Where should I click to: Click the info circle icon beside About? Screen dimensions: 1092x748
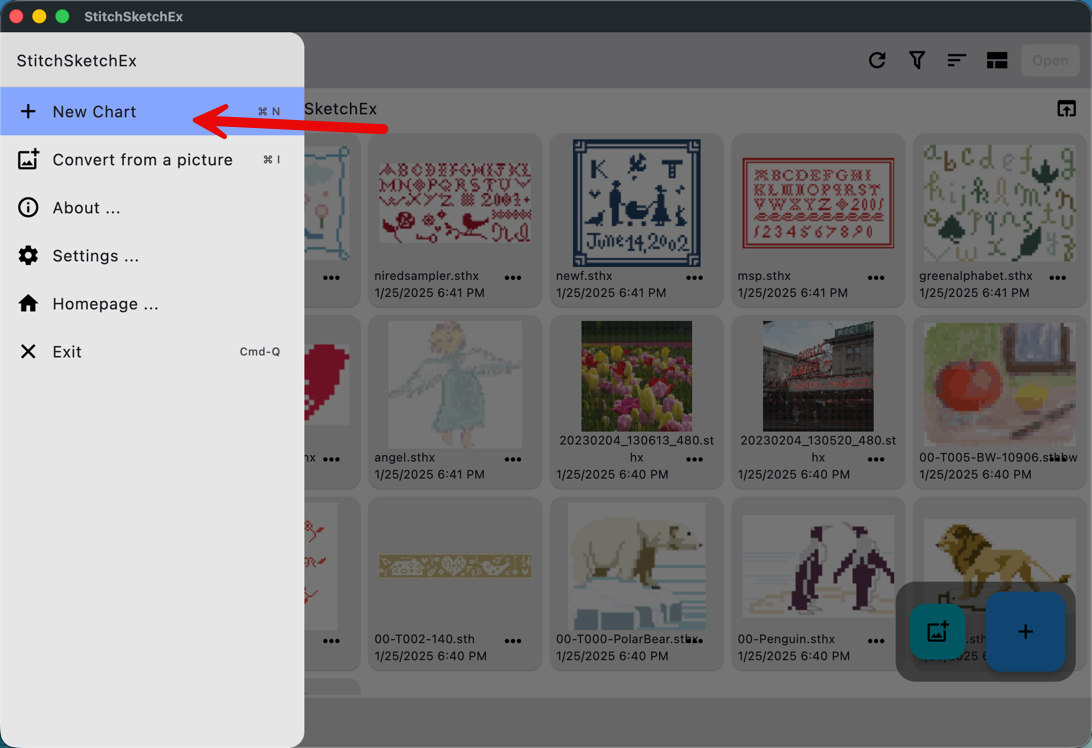(28, 208)
